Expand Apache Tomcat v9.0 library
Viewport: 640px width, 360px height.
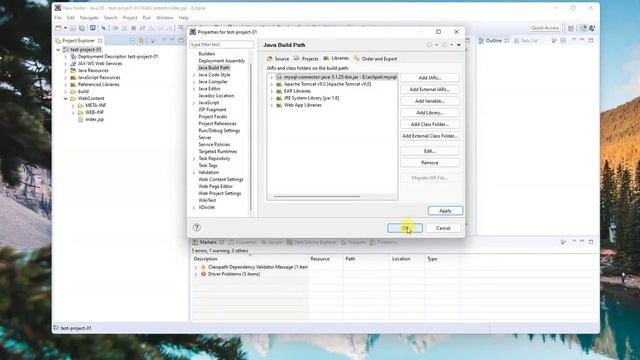pos(271,84)
